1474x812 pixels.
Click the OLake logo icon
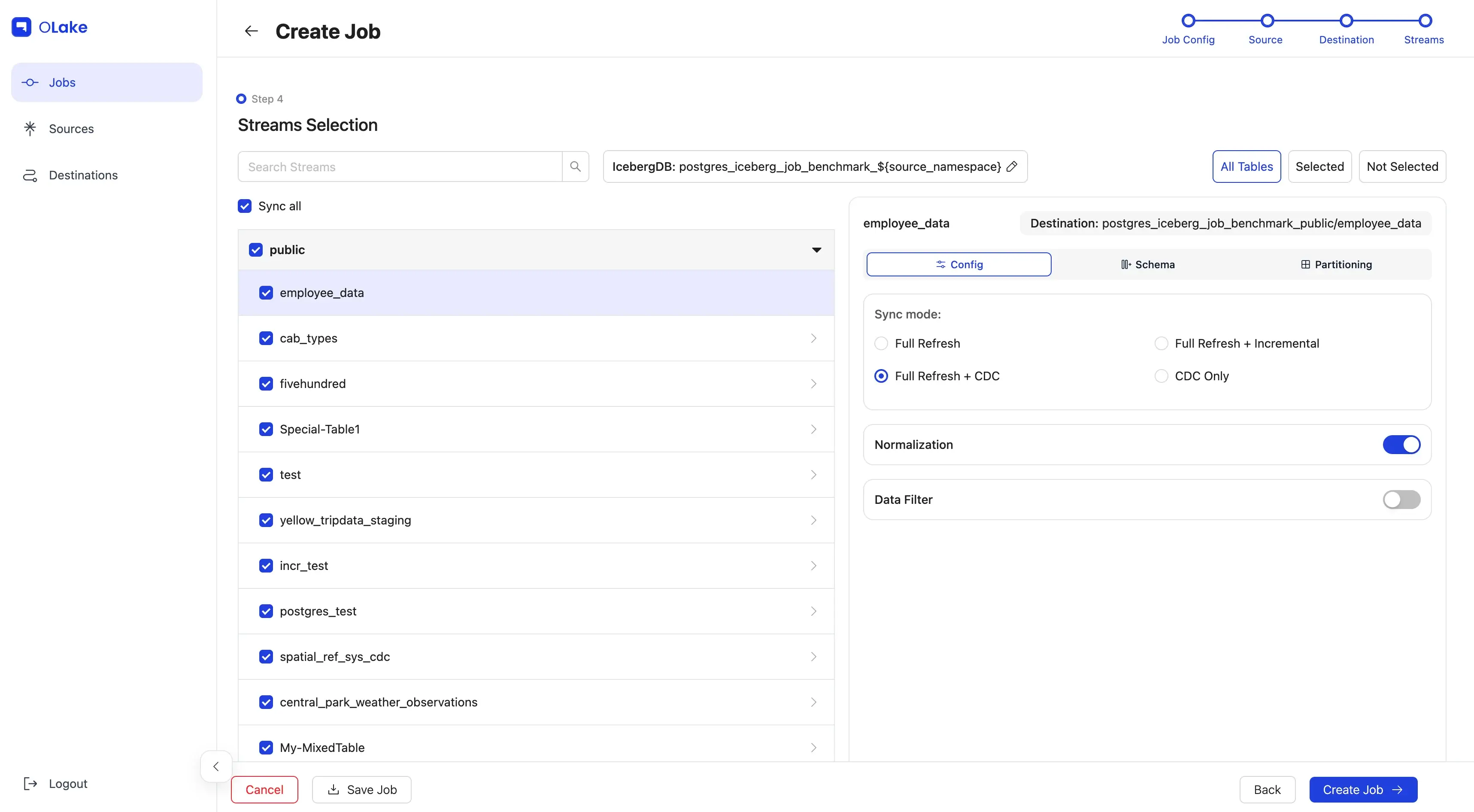(22, 27)
